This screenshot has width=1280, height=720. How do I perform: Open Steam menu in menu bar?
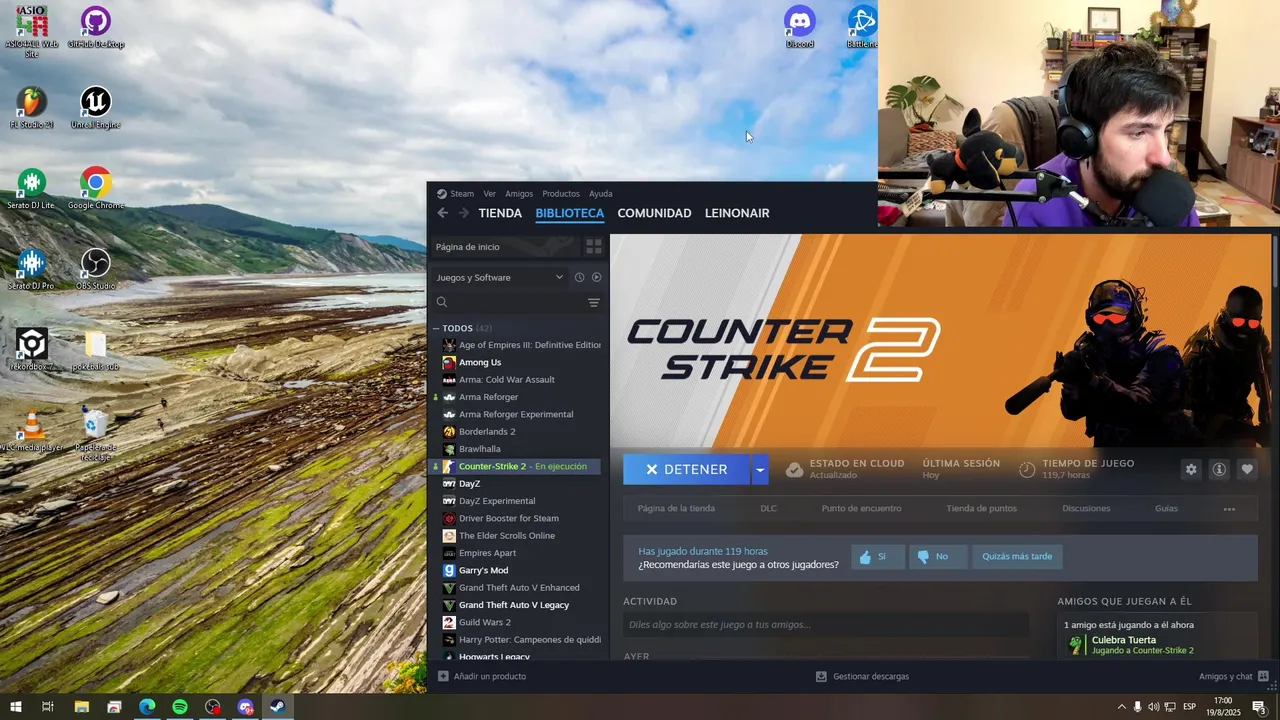click(x=462, y=194)
